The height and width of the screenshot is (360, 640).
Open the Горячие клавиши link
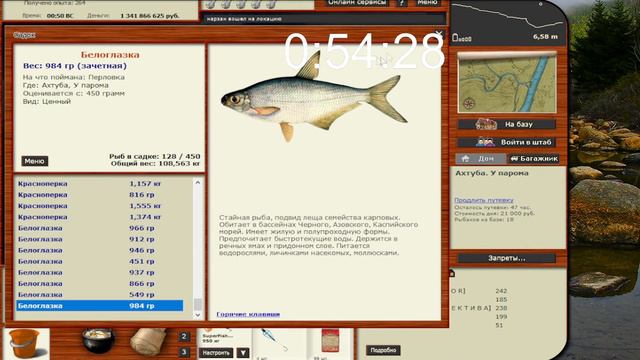point(248,314)
